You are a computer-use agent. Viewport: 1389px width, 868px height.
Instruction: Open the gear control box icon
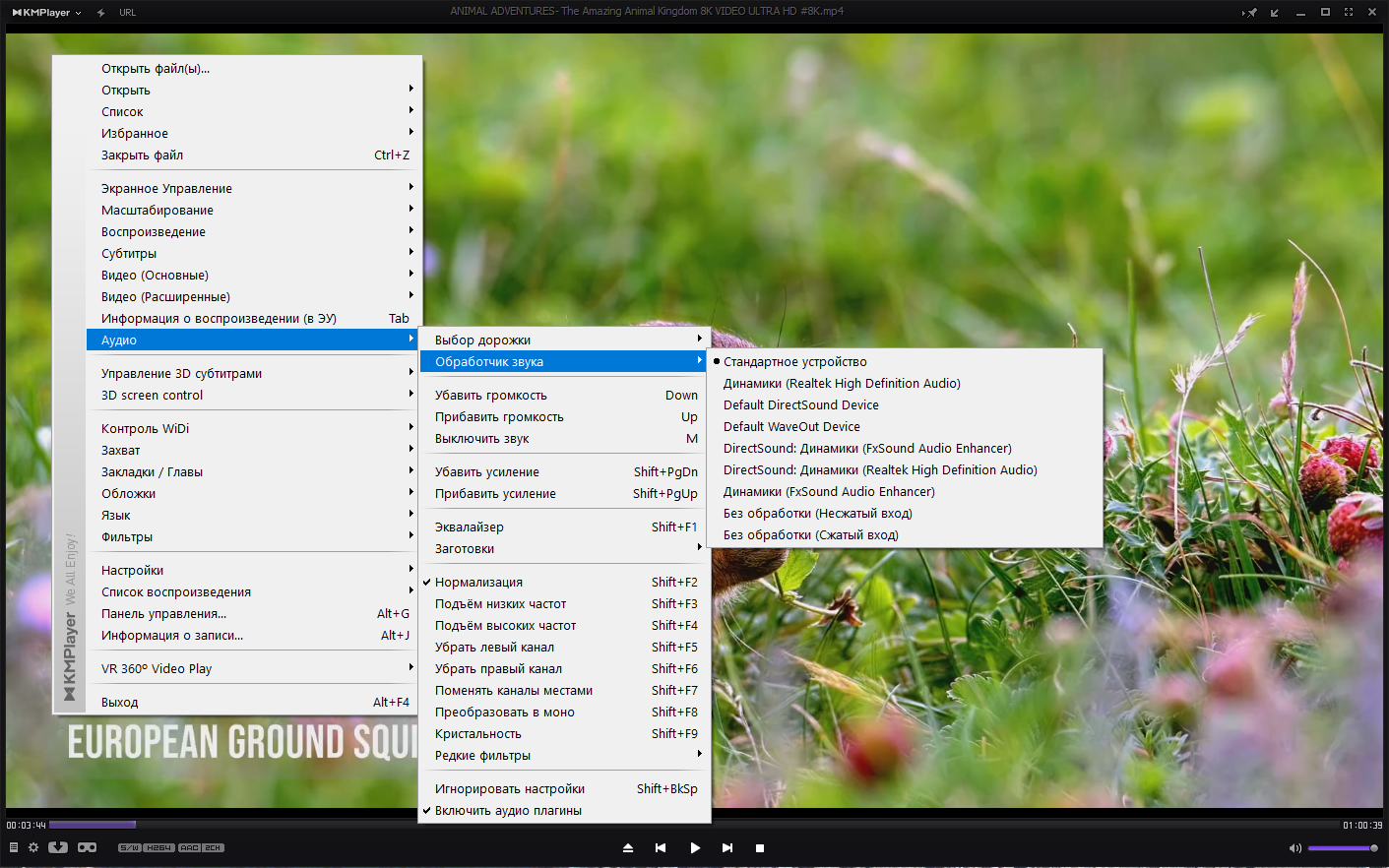[33, 847]
